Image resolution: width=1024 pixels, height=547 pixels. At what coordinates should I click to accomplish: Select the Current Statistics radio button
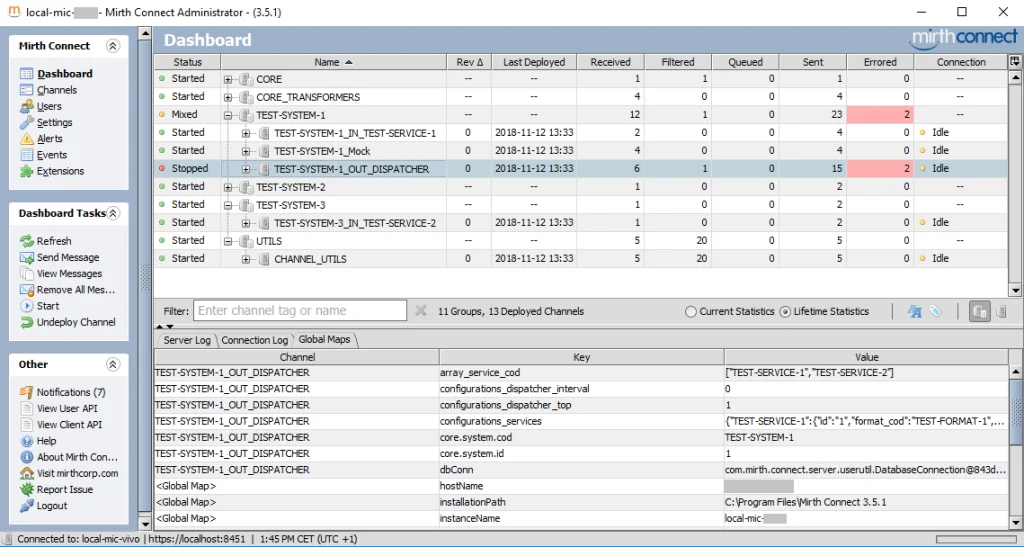(729, 311)
